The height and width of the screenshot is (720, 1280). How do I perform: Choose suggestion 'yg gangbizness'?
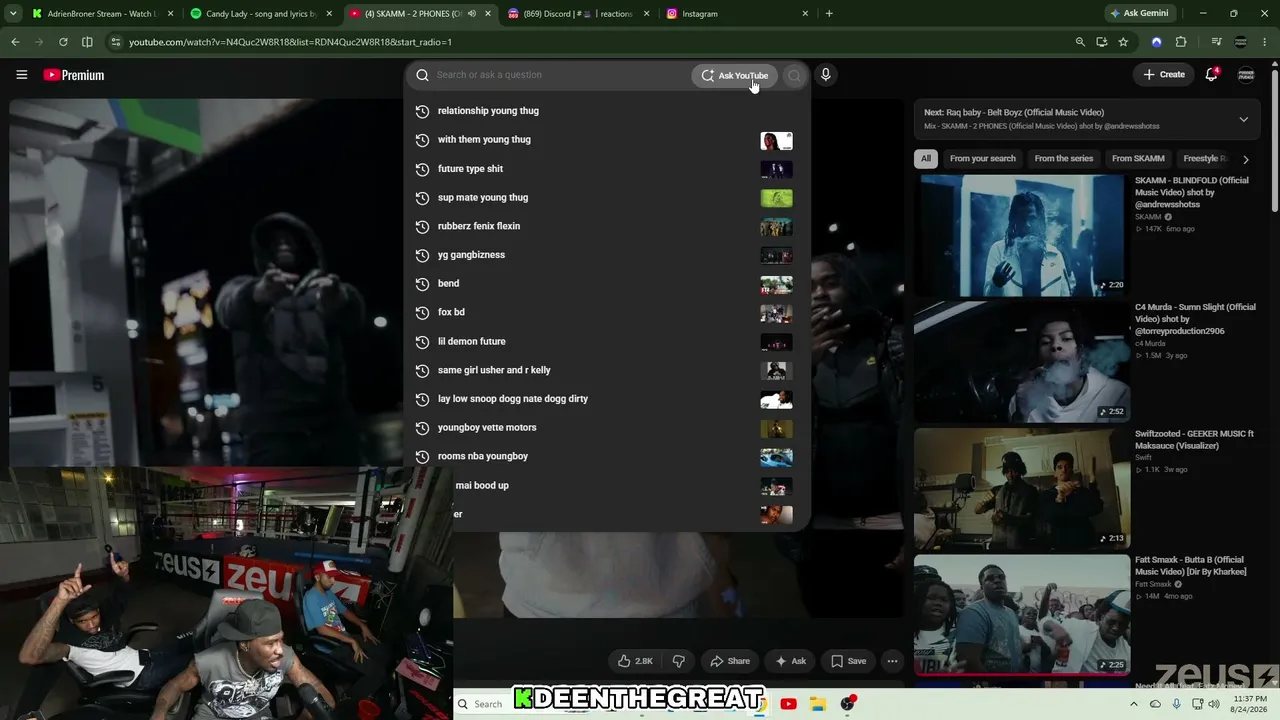pyautogui.click(x=606, y=255)
